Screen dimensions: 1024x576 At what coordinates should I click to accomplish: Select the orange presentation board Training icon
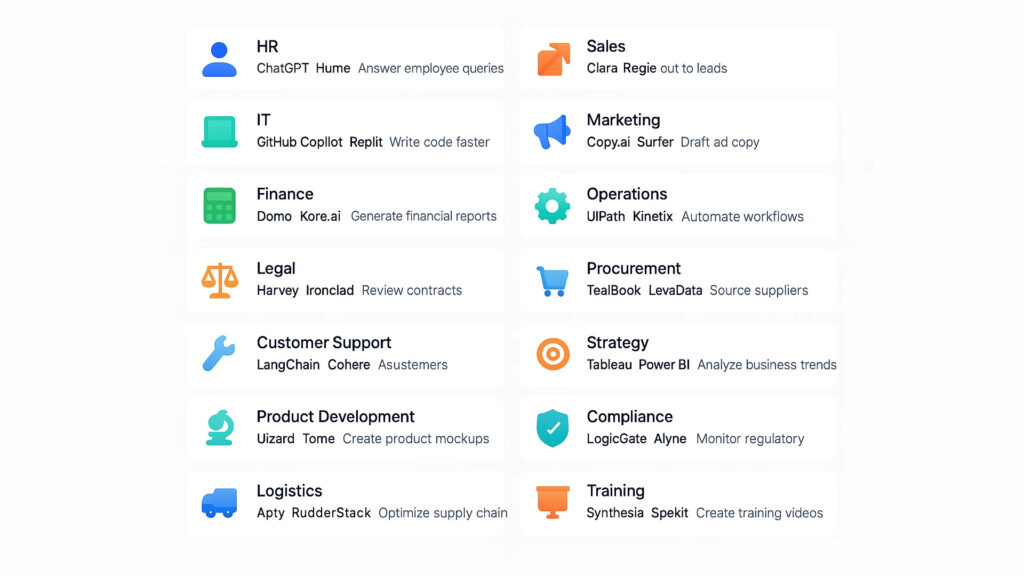(x=552, y=502)
